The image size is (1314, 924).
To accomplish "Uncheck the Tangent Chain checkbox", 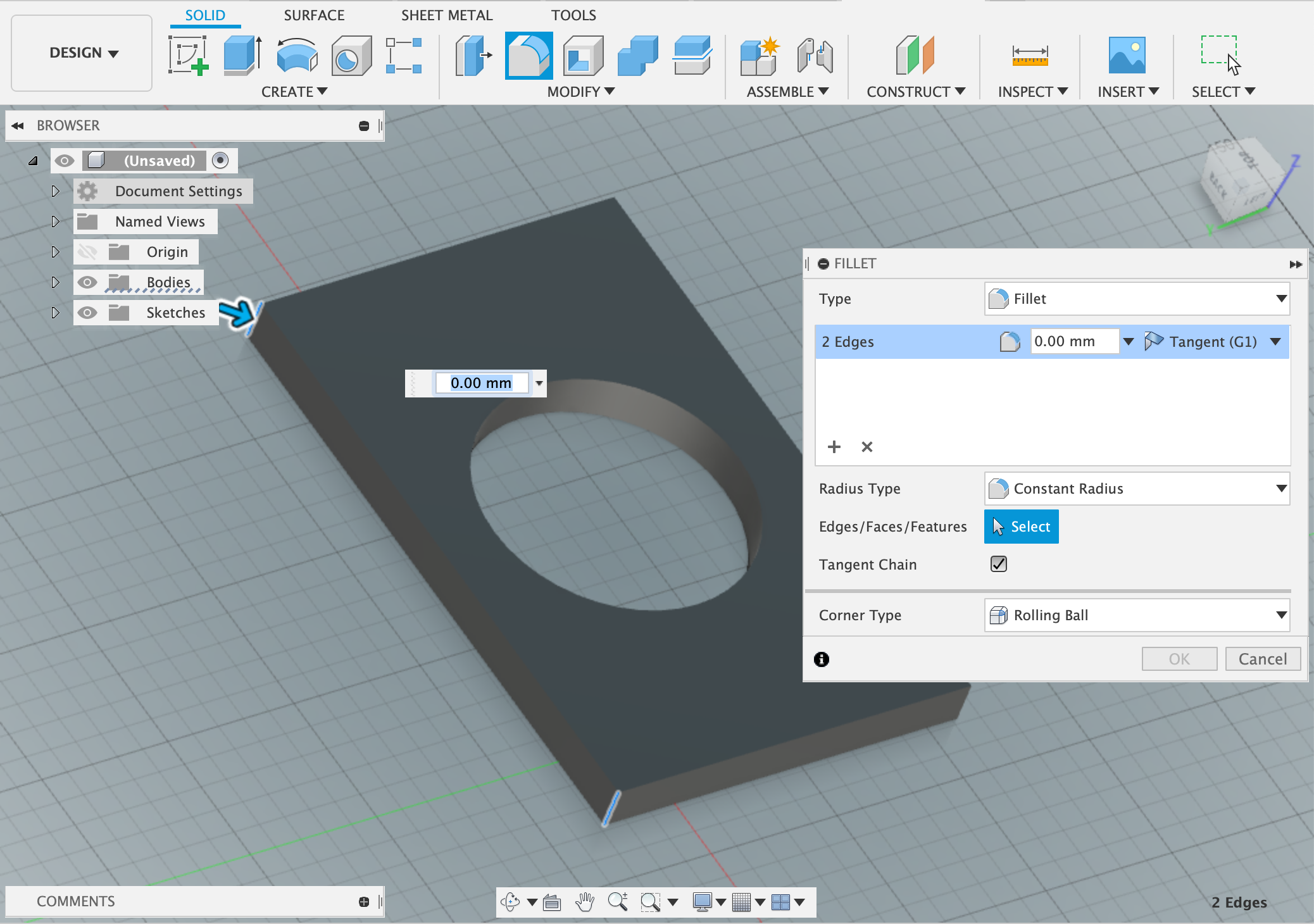I will (998, 564).
